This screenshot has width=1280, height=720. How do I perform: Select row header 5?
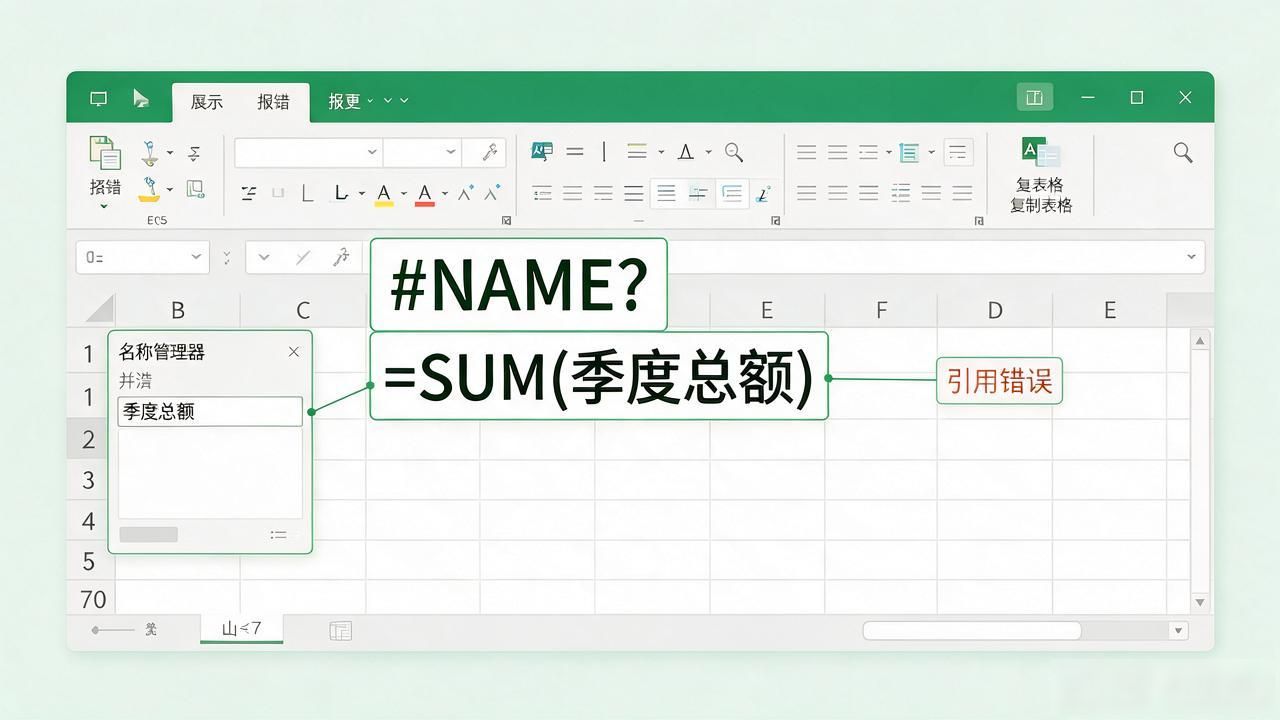pos(89,561)
